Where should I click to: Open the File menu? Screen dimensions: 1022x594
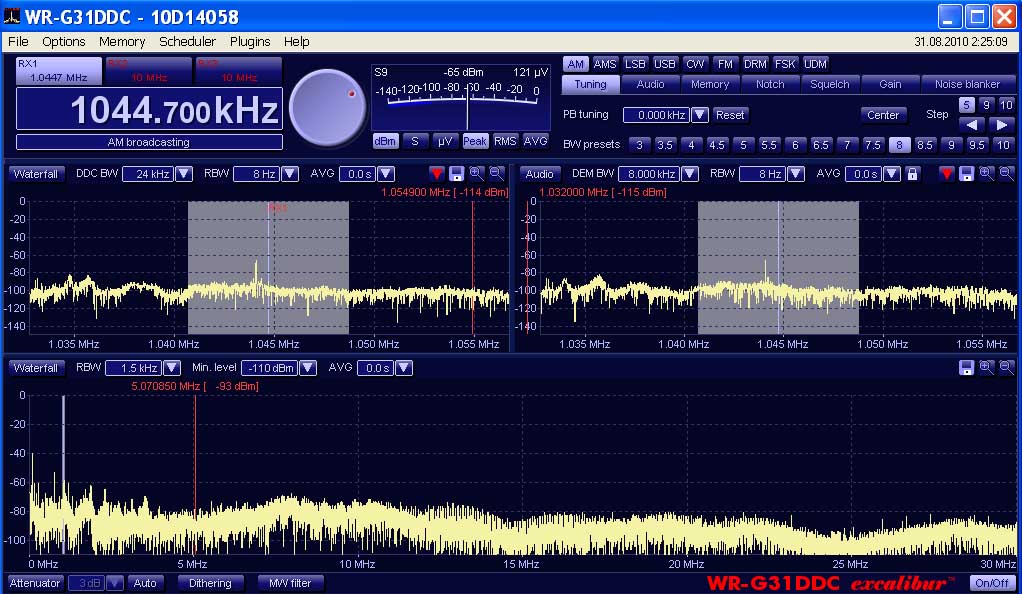click(18, 42)
